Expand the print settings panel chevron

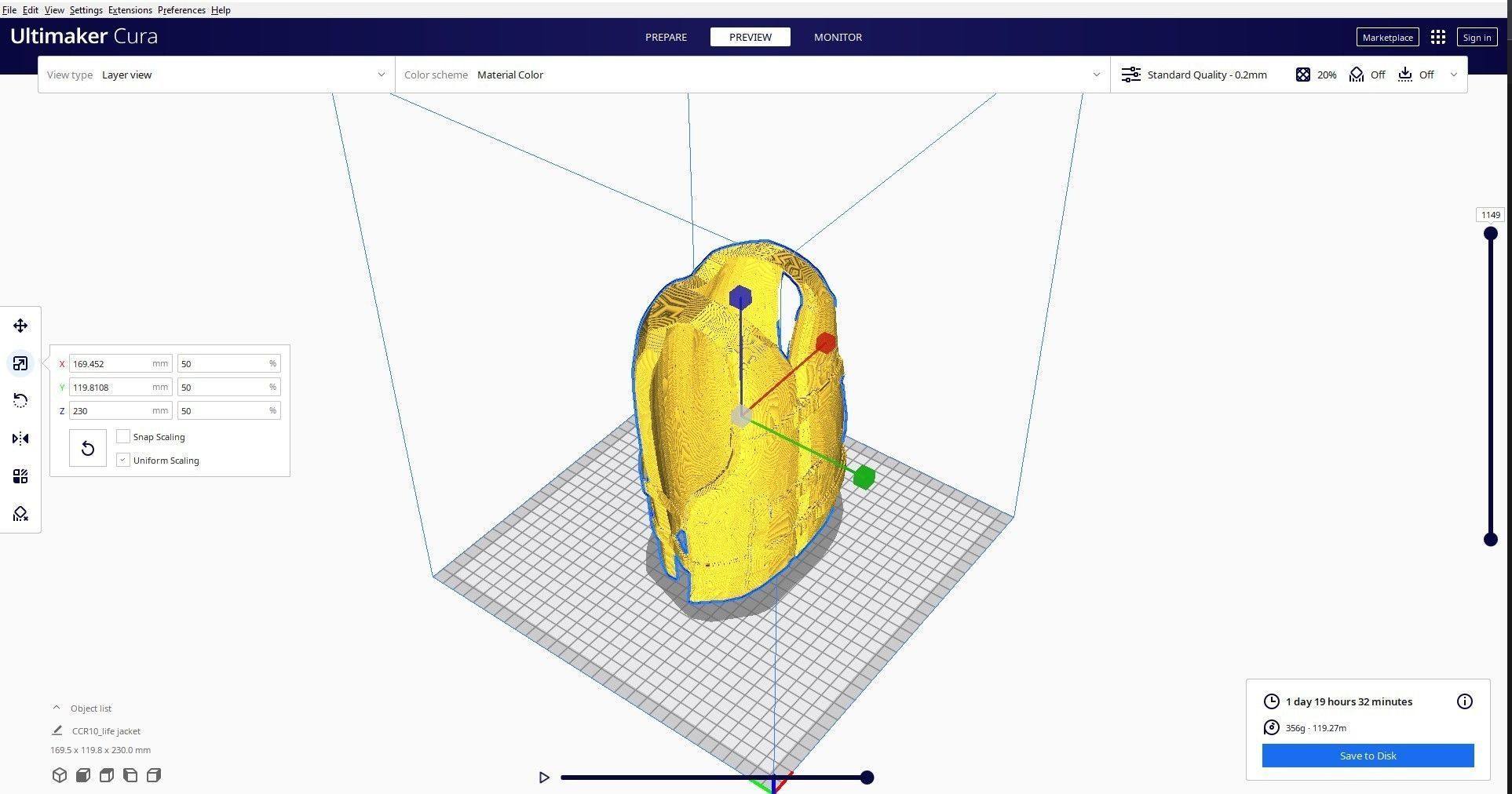[x=1453, y=75]
